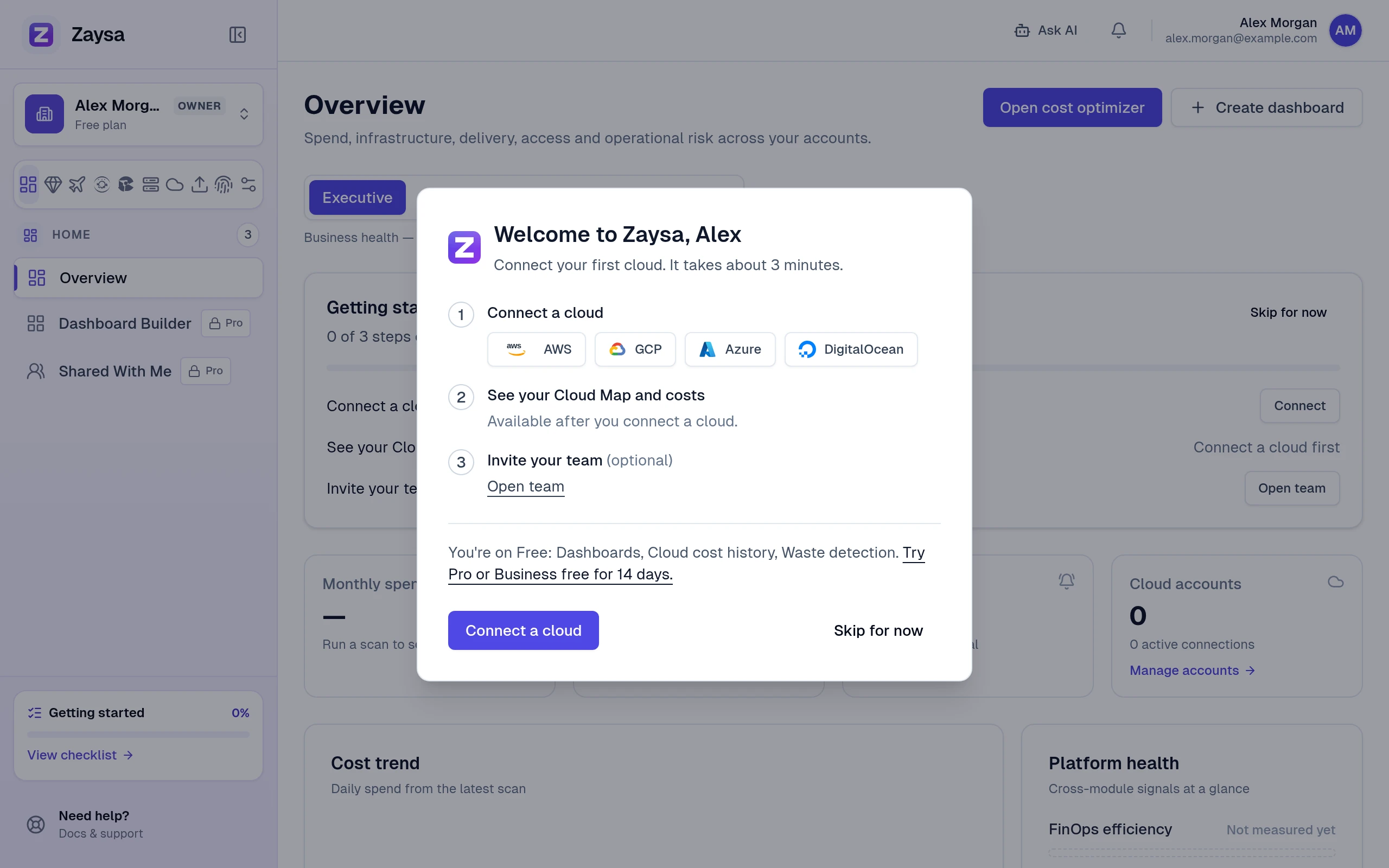
Task: Open the AM user avatar menu
Action: click(1345, 30)
